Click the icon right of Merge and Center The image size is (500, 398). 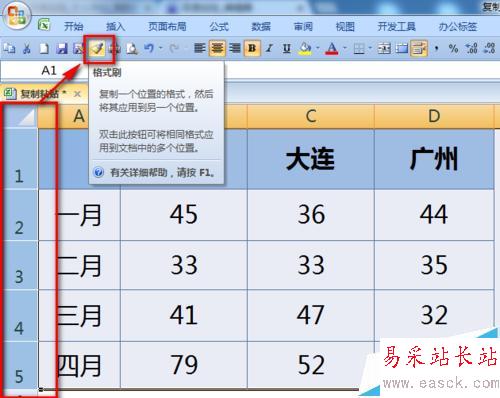coord(402,49)
